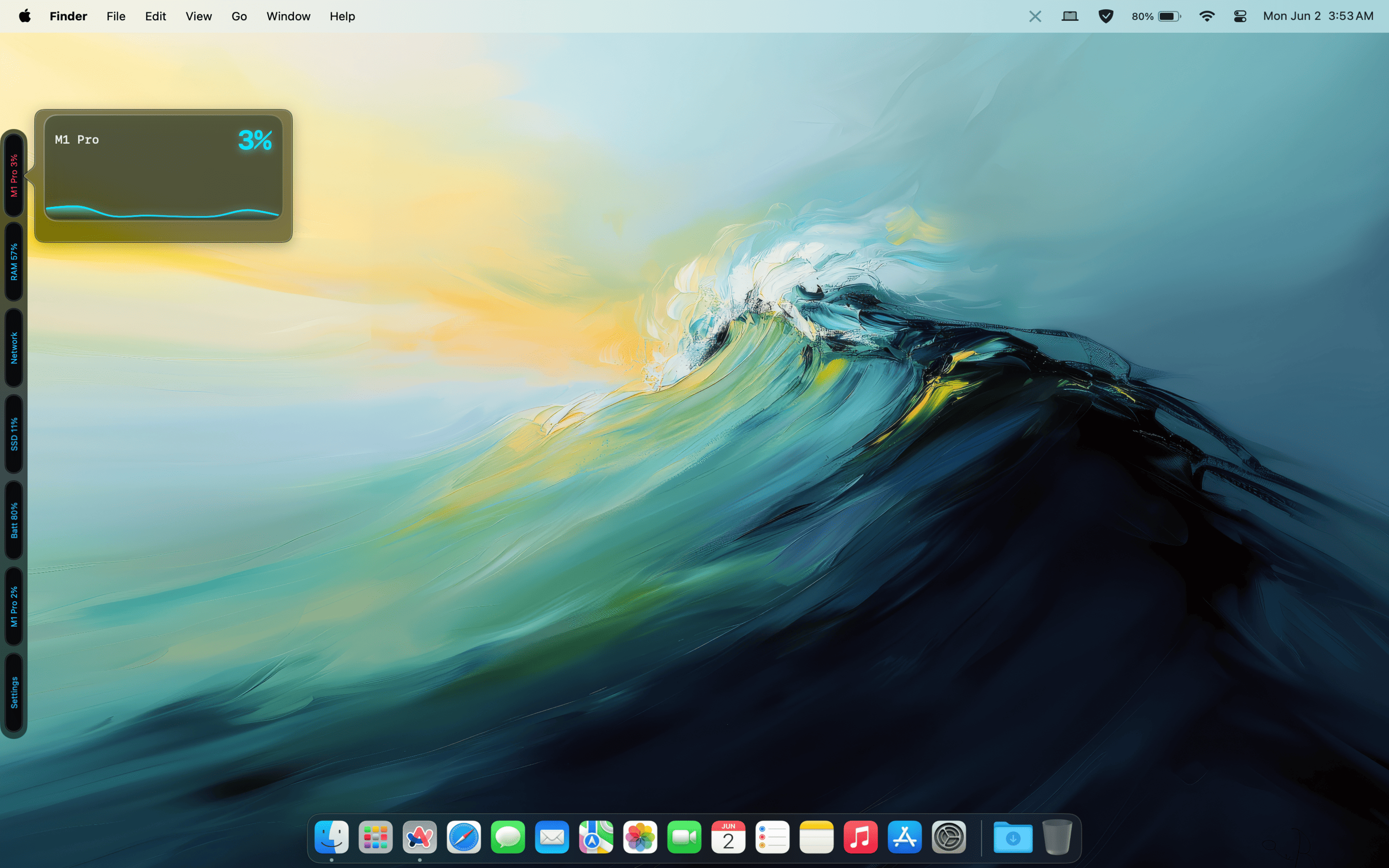The height and width of the screenshot is (868, 1389).
Task: Open Launchpad from the Dock
Action: click(376, 837)
